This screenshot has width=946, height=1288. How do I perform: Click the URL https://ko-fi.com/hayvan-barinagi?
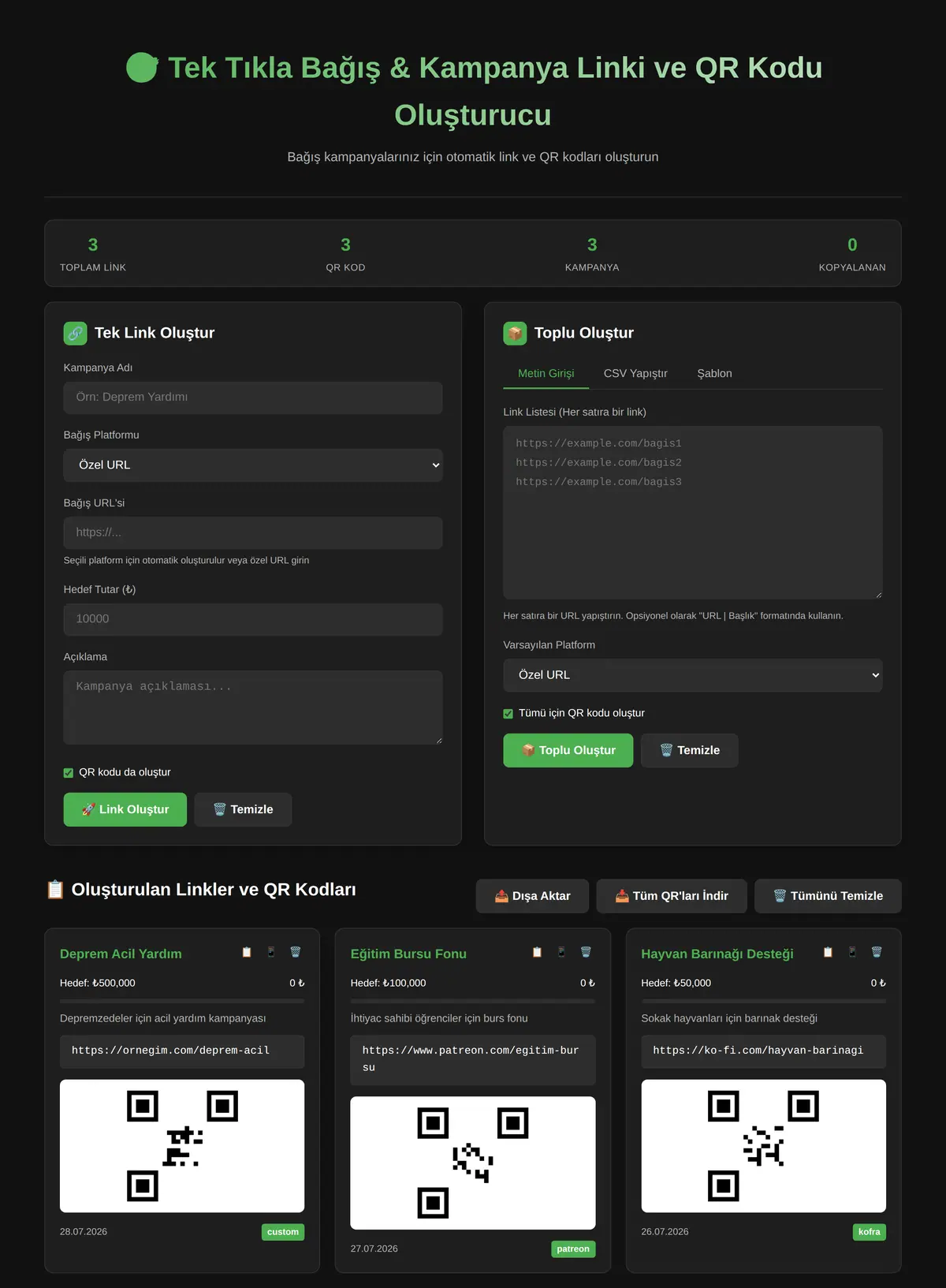[758, 1051]
